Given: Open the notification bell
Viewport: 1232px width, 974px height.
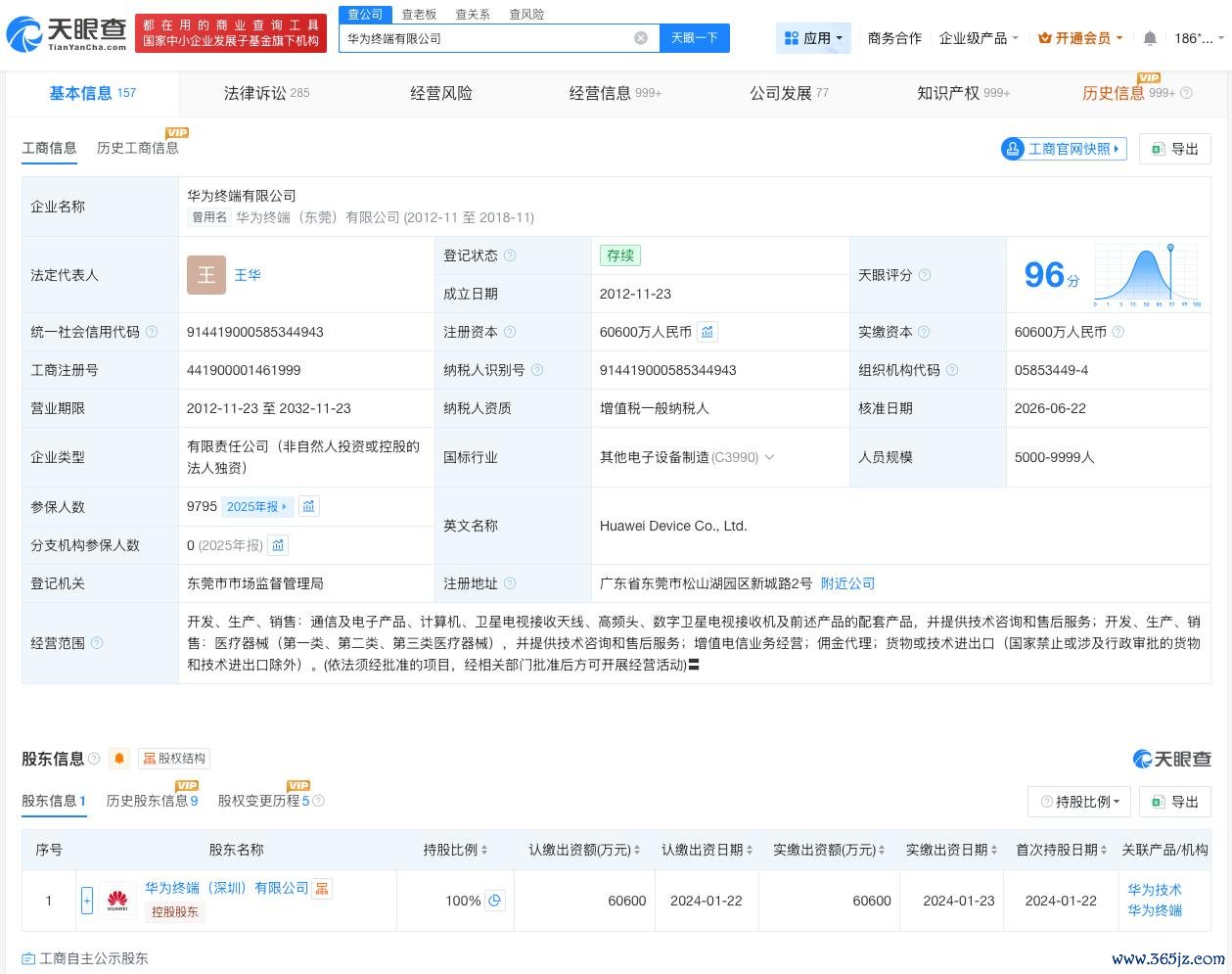Looking at the screenshot, I should click(1150, 38).
